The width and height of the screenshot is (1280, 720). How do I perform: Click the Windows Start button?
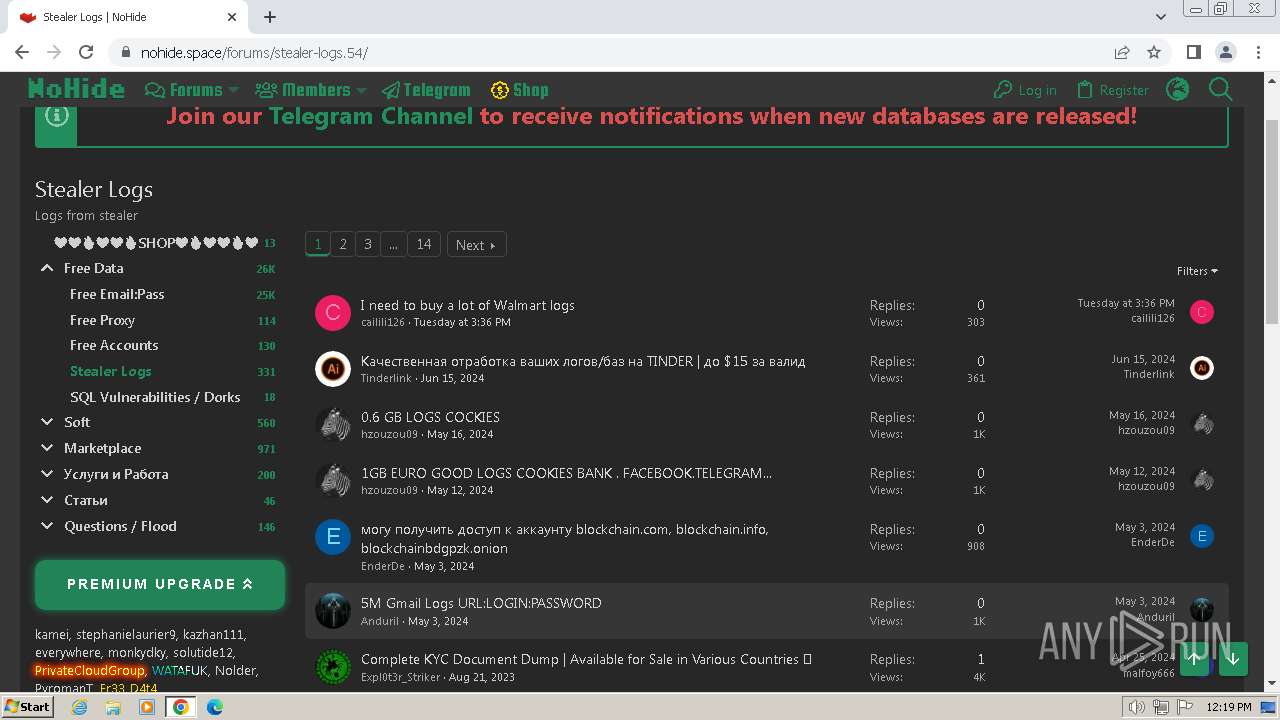click(x=27, y=707)
